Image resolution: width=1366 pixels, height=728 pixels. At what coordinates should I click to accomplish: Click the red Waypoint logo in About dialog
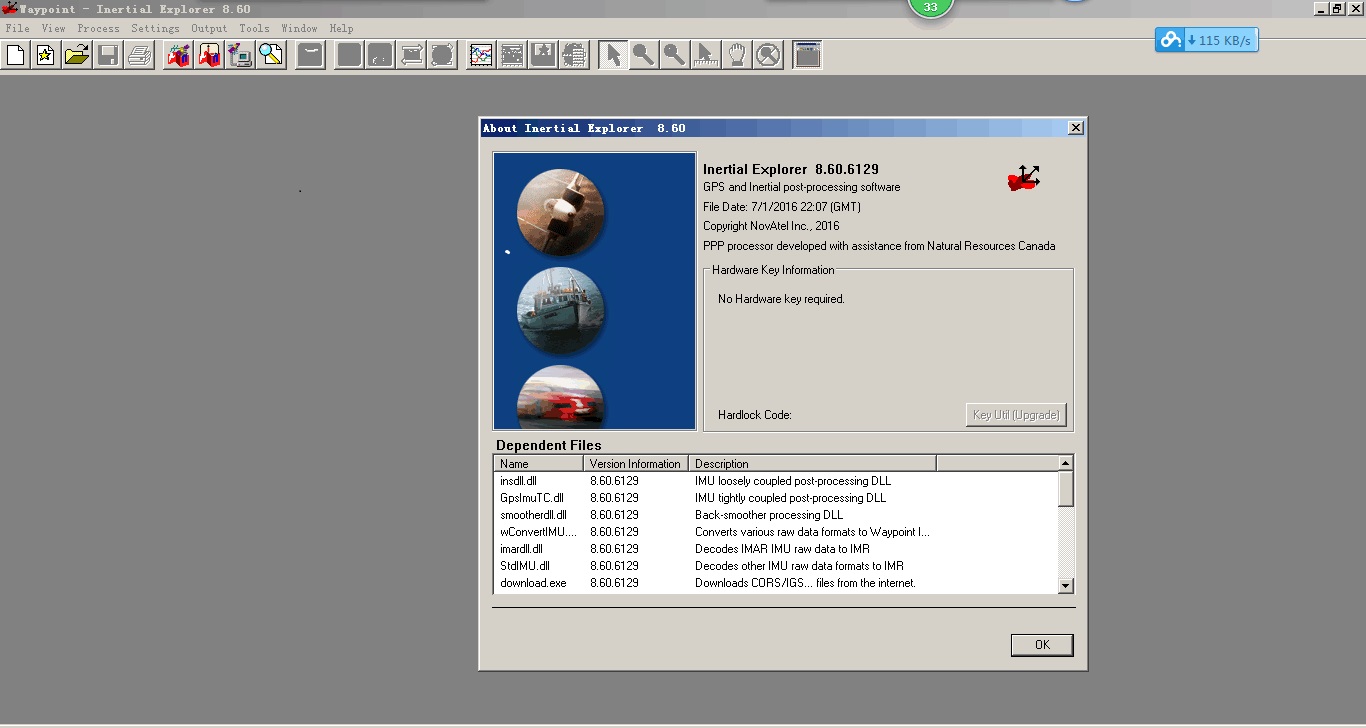1024,179
